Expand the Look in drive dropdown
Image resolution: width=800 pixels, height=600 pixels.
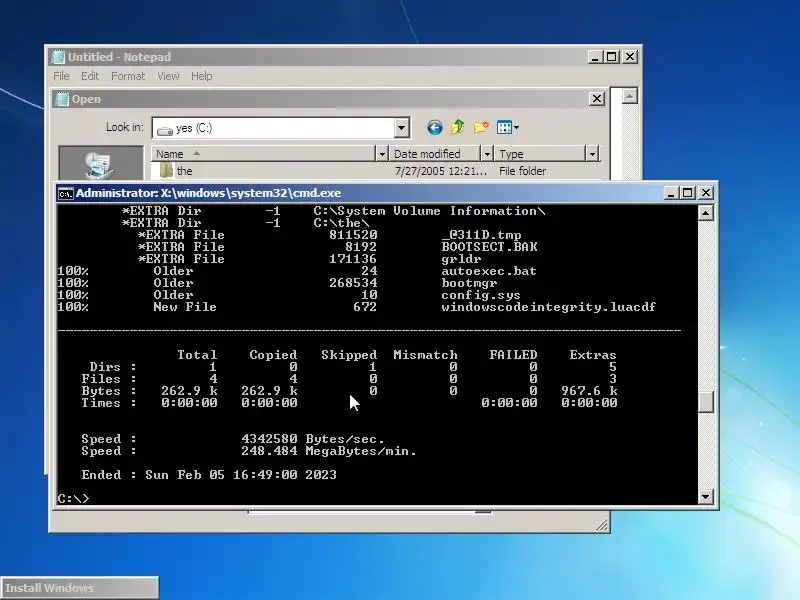click(x=402, y=128)
